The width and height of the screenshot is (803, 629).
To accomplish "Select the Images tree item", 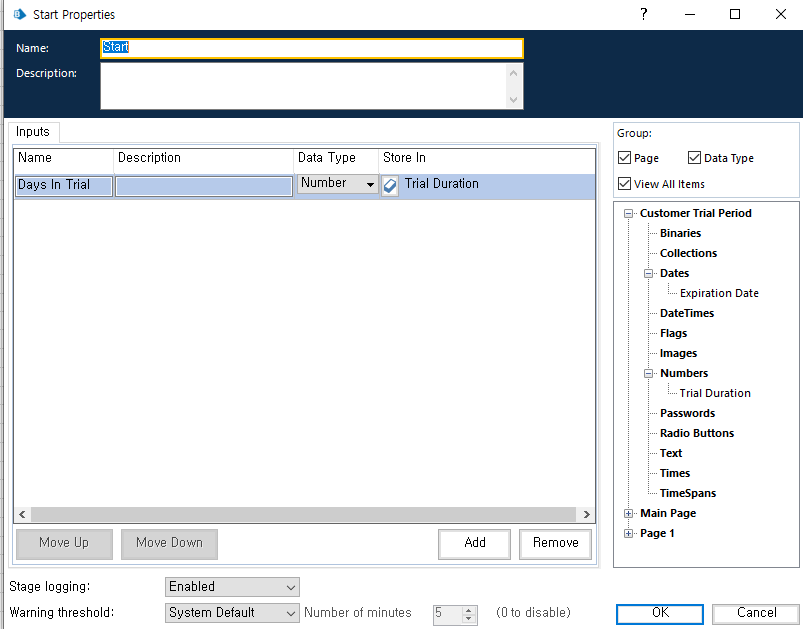I will tap(678, 353).
